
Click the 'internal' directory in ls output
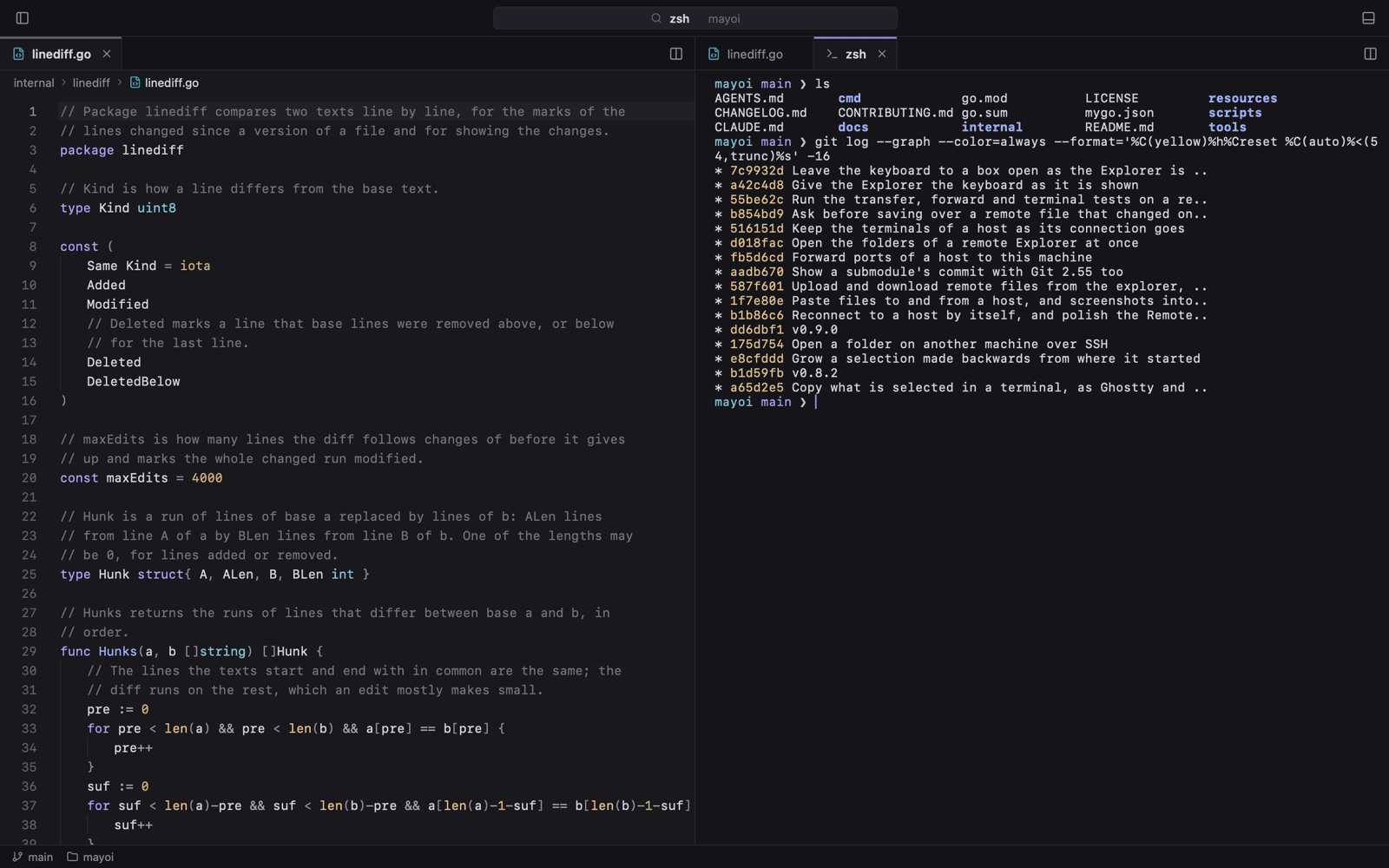coord(991,127)
